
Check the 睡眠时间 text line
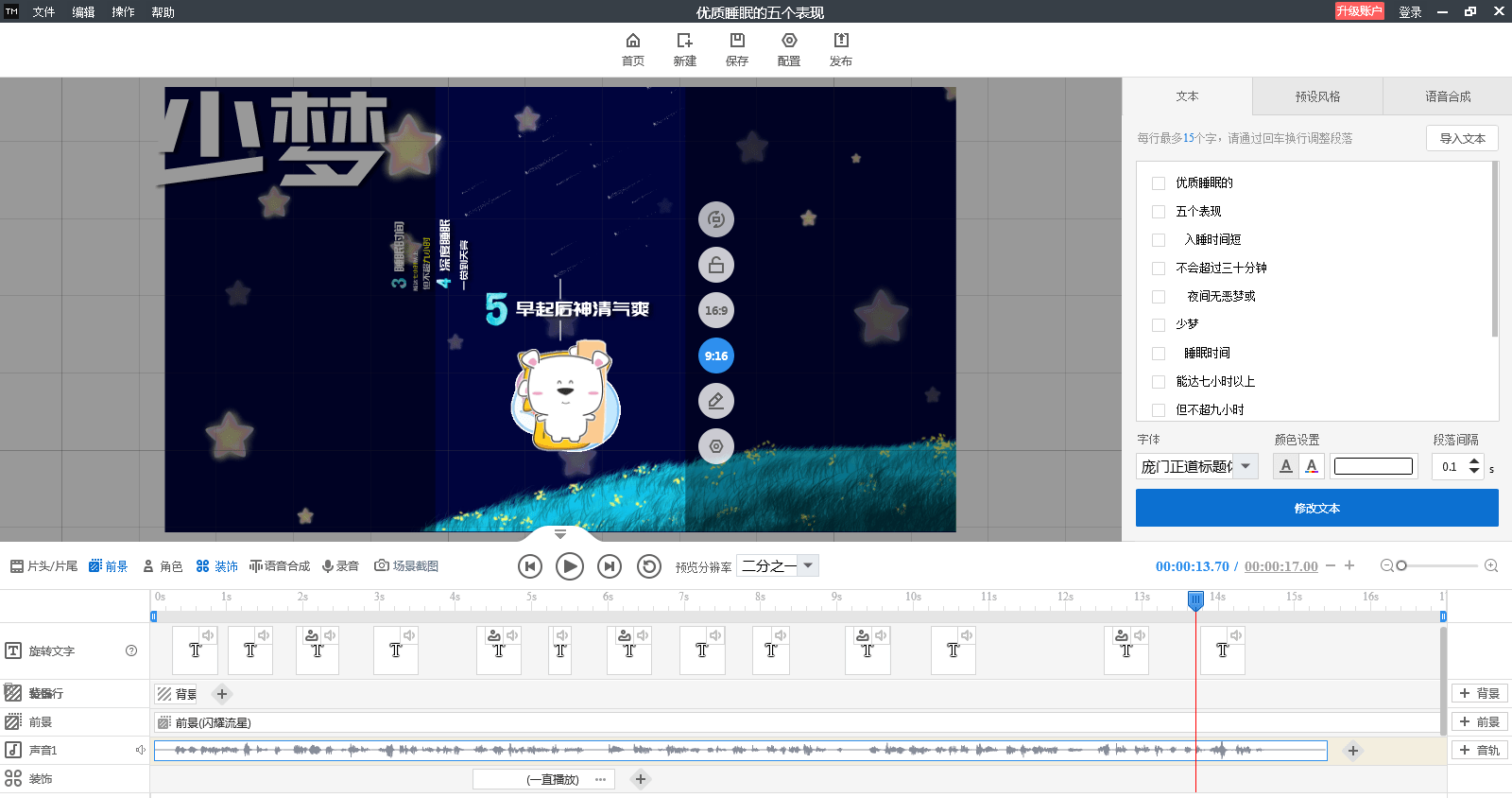[x=1159, y=354]
